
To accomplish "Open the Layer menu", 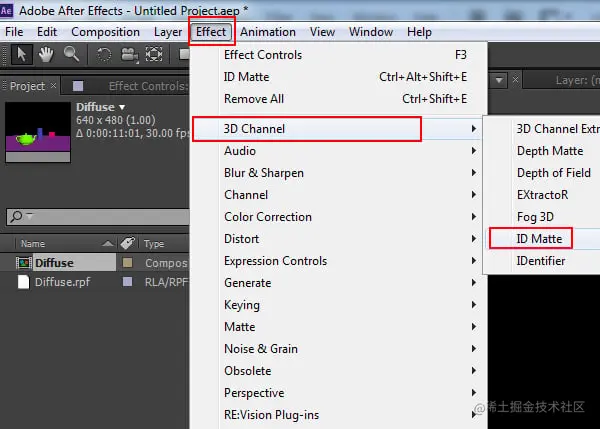I will tap(168, 32).
